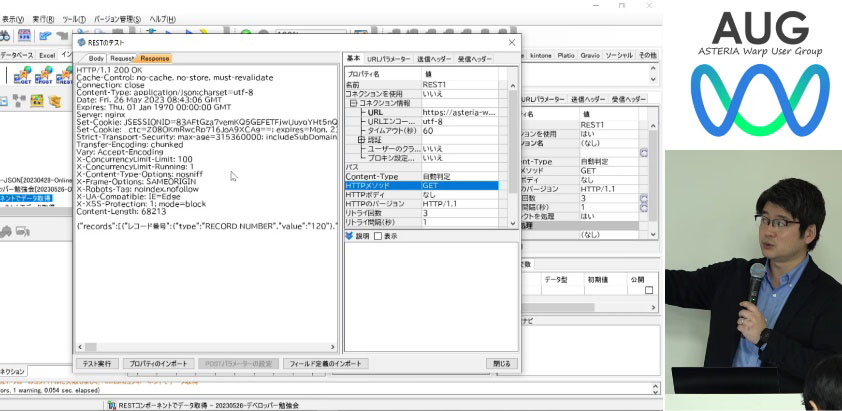Switch to the 基本 properties tab
This screenshot has width=842, height=411.
pyautogui.click(x=353, y=58)
